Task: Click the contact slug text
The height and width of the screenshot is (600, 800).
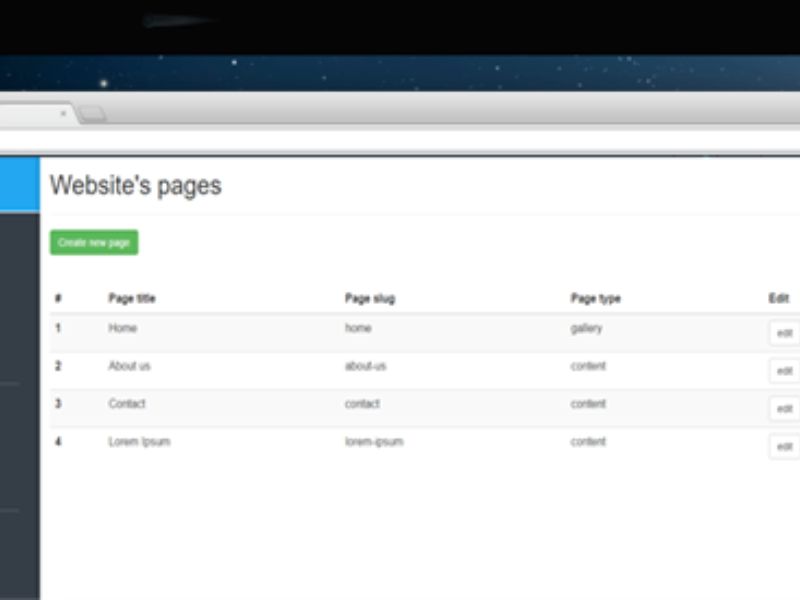Action: [362, 404]
